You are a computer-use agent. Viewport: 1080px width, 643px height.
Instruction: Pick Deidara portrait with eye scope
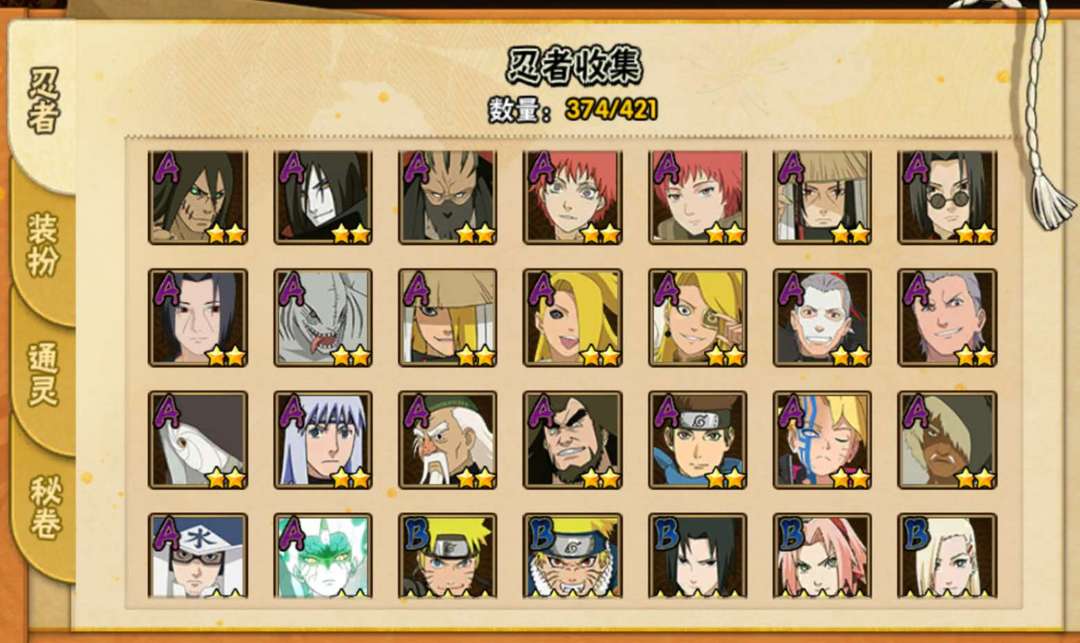[x=697, y=317]
